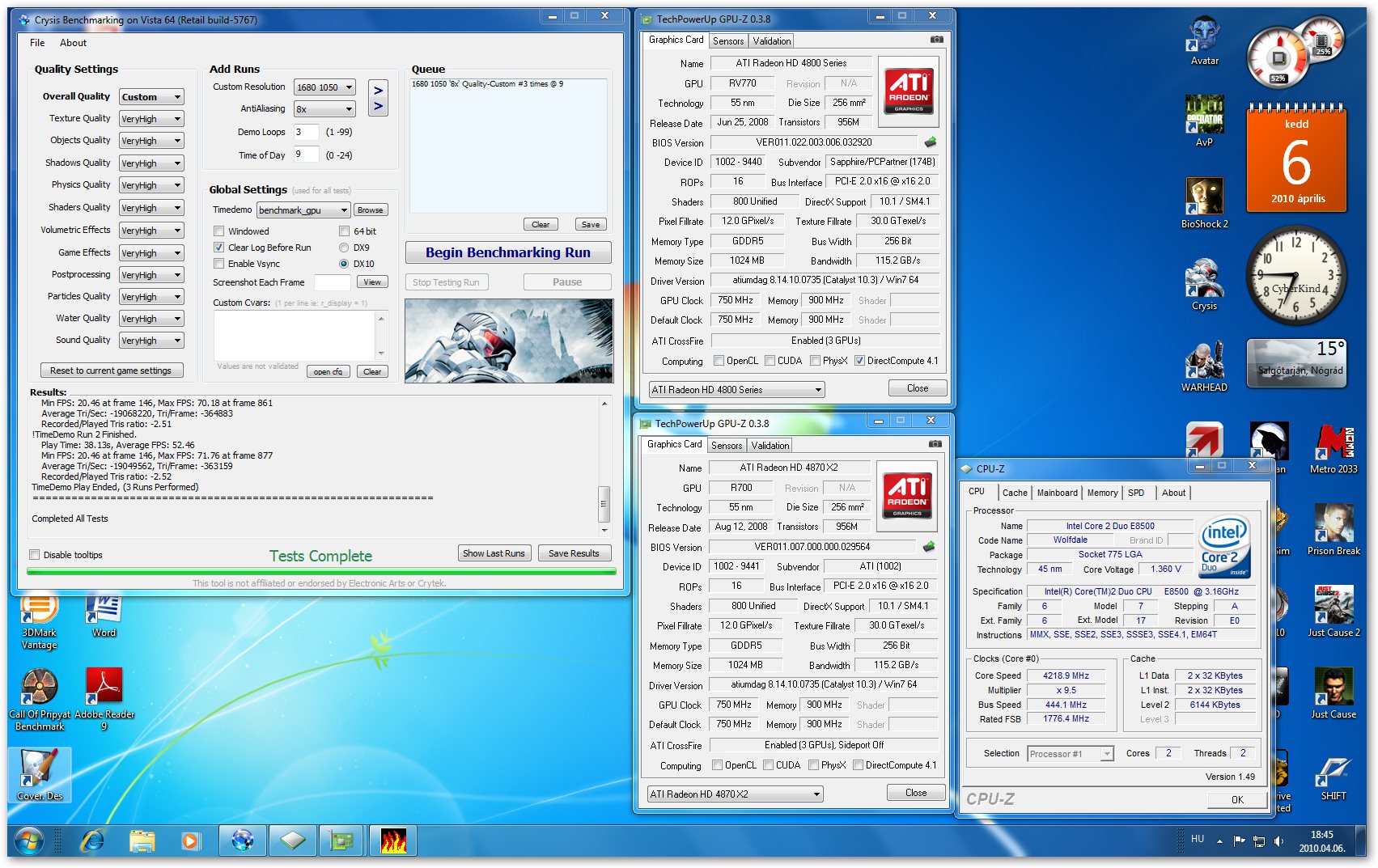This screenshot has width=1378, height=868.
Task: Open the Just Cause desktop shortcut
Action: tap(1333, 693)
